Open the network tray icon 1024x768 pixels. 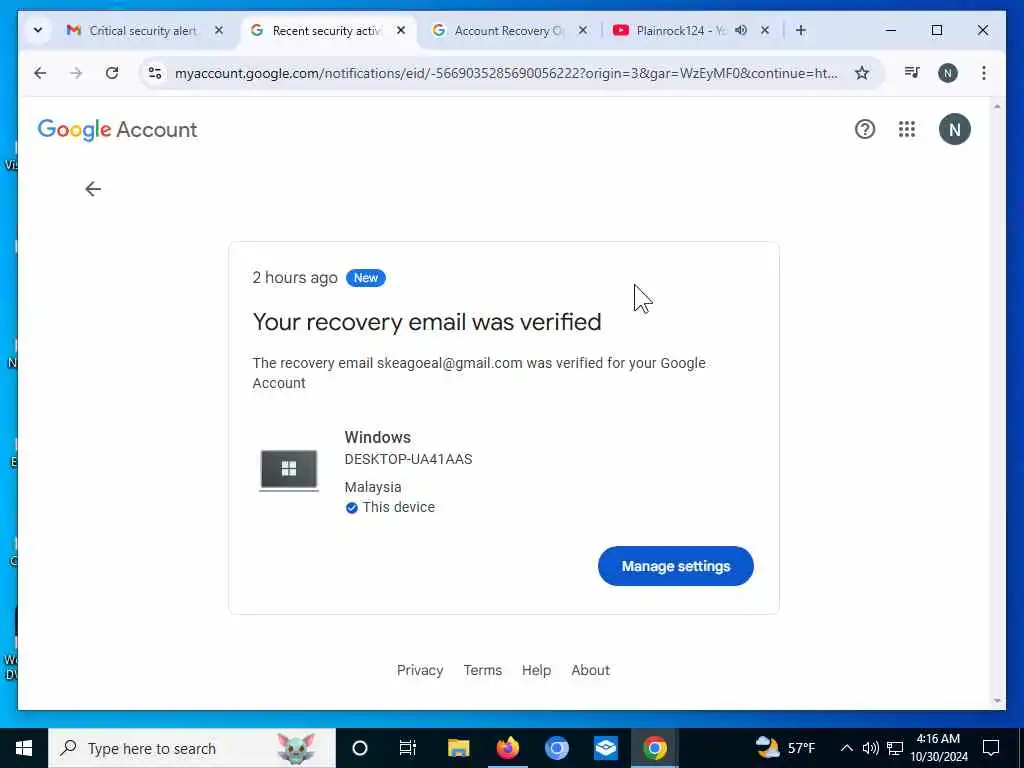tap(895, 748)
